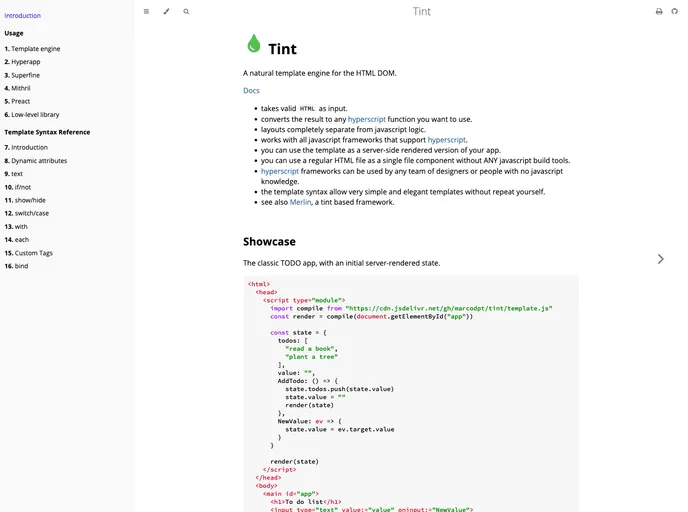Follow the Merlin link

pyautogui.click(x=301, y=202)
